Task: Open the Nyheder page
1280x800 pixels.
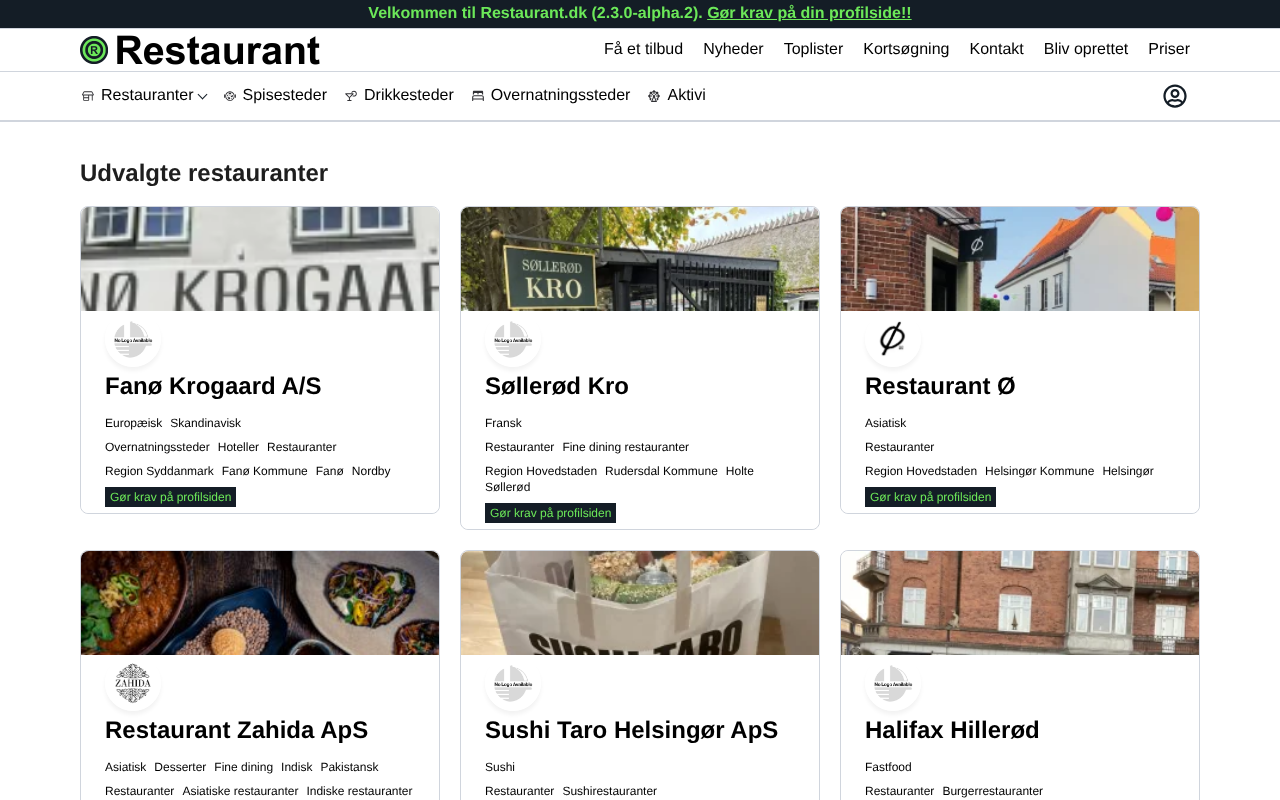Action: (733, 49)
